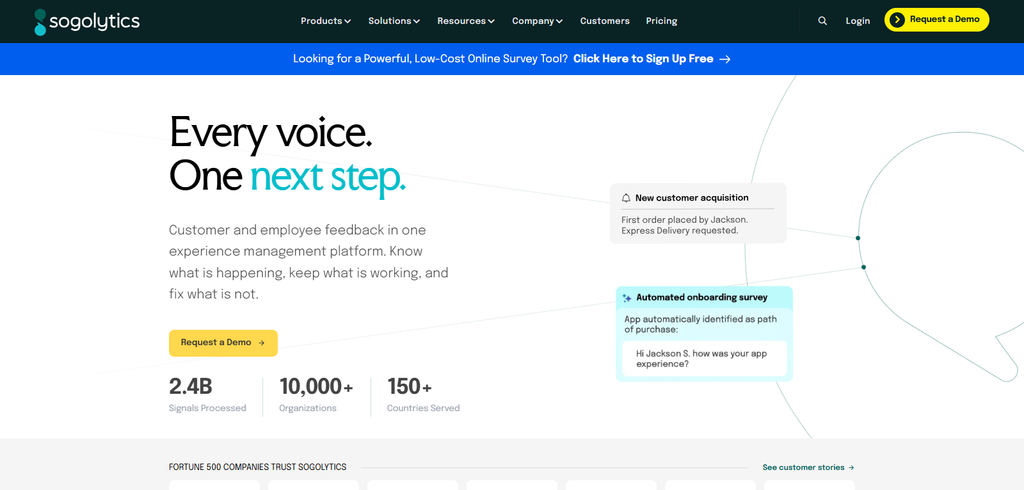Open the search magnifier icon
Image resolution: width=1024 pixels, height=490 pixels.
point(822,21)
